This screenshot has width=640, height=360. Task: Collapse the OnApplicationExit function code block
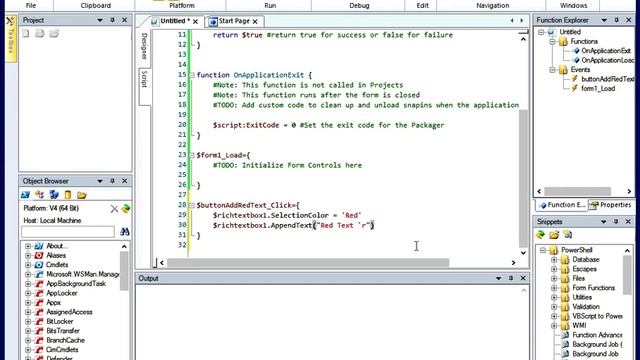click(192, 75)
